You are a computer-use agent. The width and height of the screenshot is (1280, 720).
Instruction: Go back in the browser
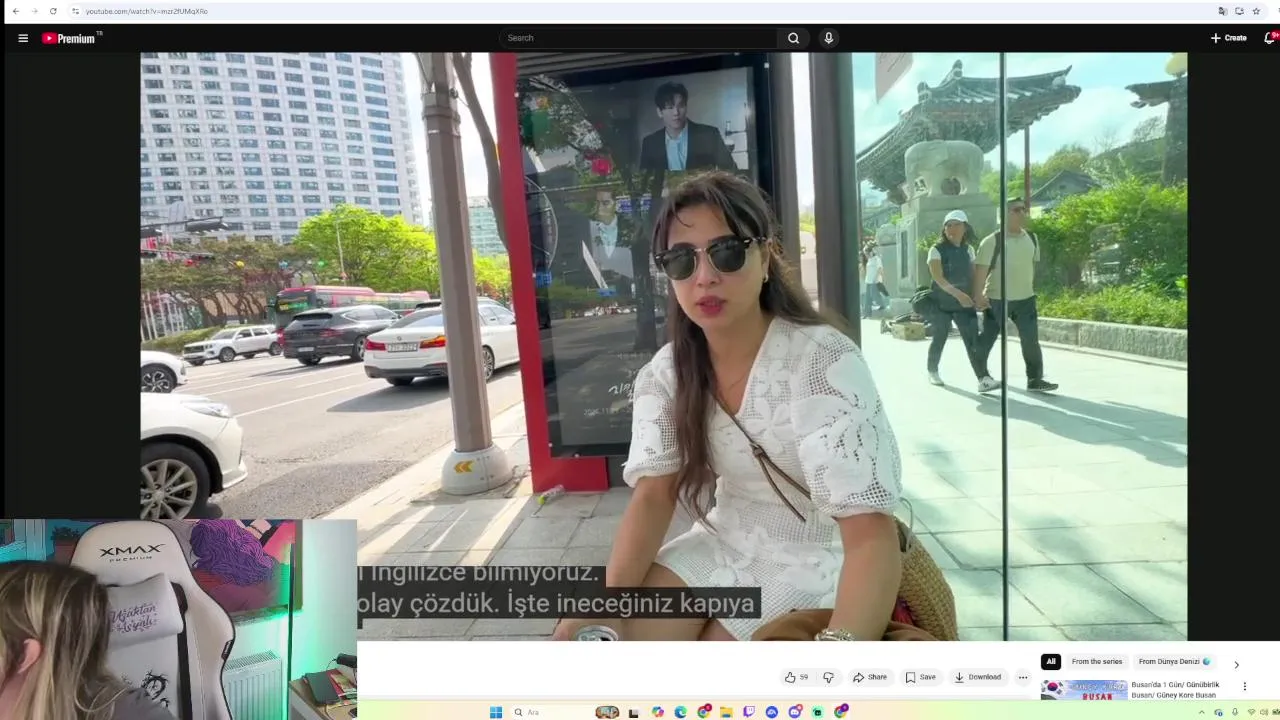15,11
